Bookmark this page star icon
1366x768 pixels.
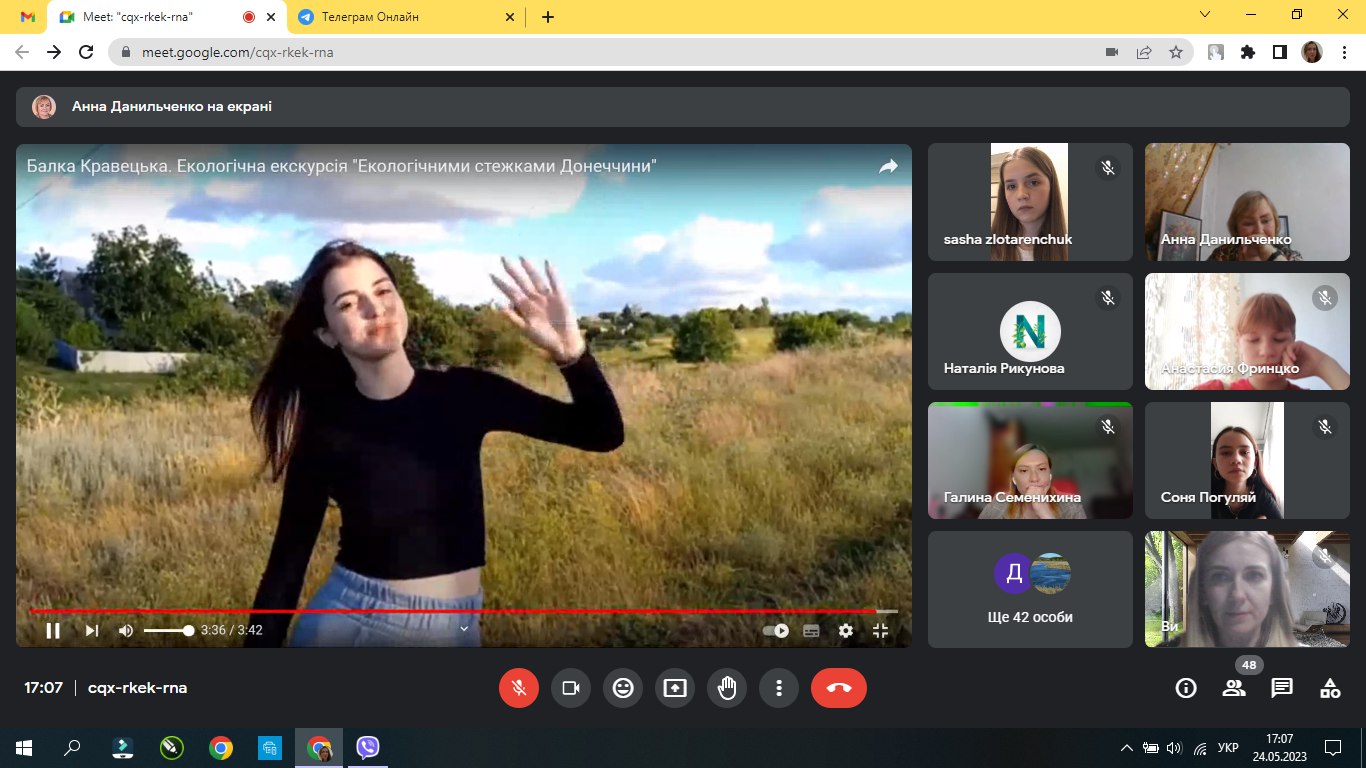pyautogui.click(x=1176, y=52)
